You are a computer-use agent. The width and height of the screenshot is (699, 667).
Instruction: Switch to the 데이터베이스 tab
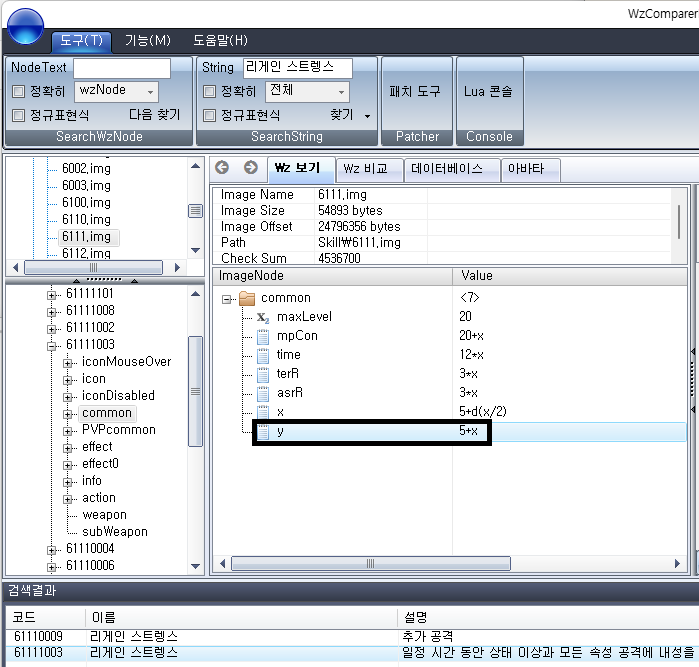pos(452,170)
